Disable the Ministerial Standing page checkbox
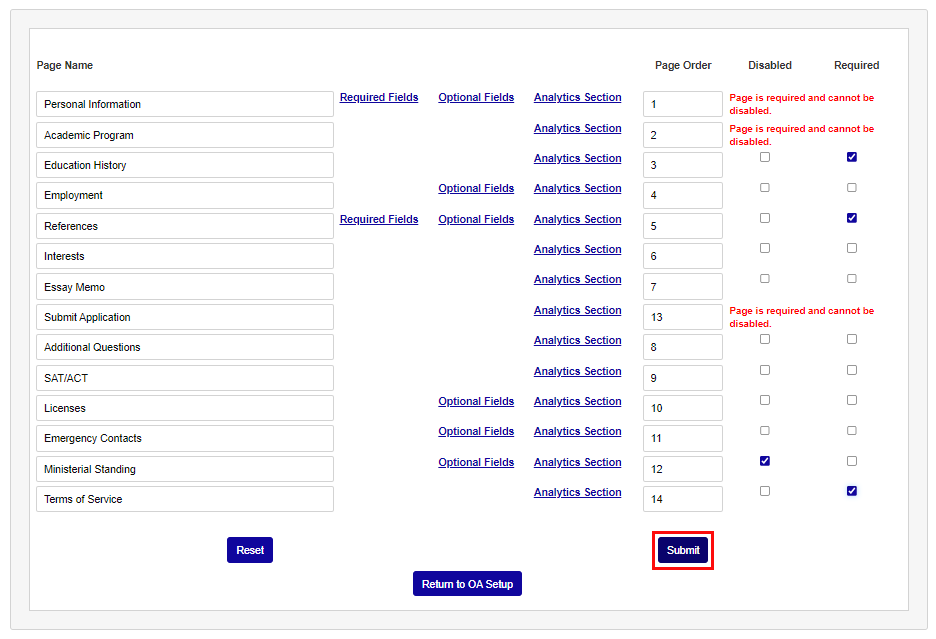The width and height of the screenshot is (936, 639). coord(764,461)
